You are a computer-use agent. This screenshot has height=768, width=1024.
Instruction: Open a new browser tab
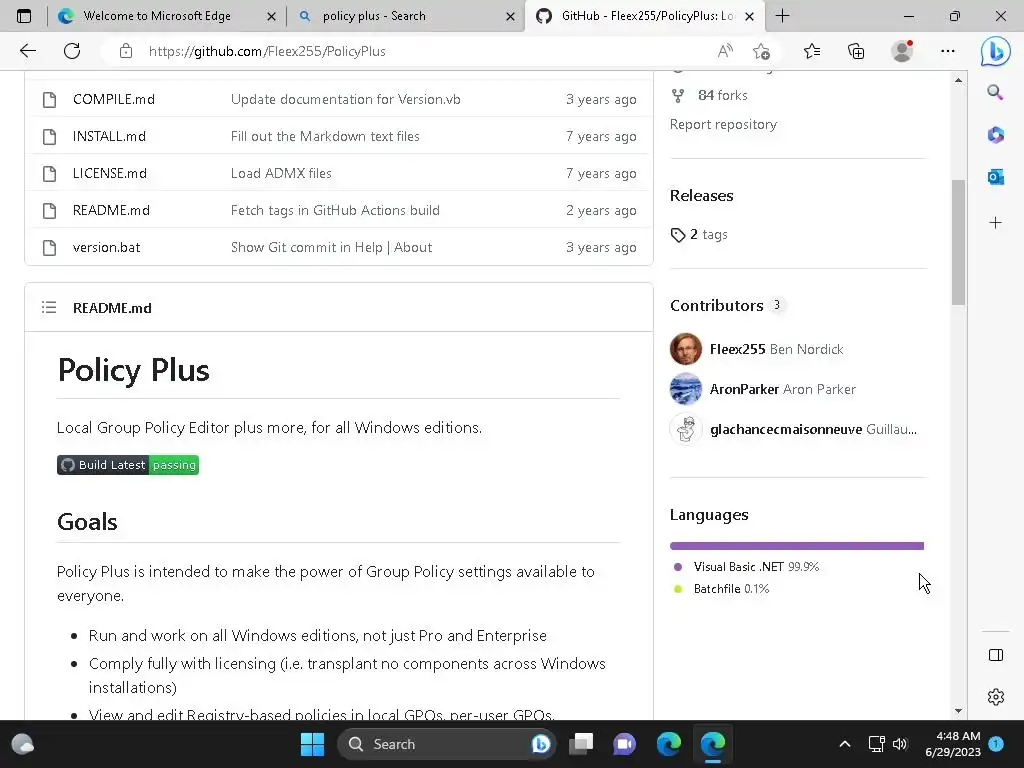[x=782, y=16]
